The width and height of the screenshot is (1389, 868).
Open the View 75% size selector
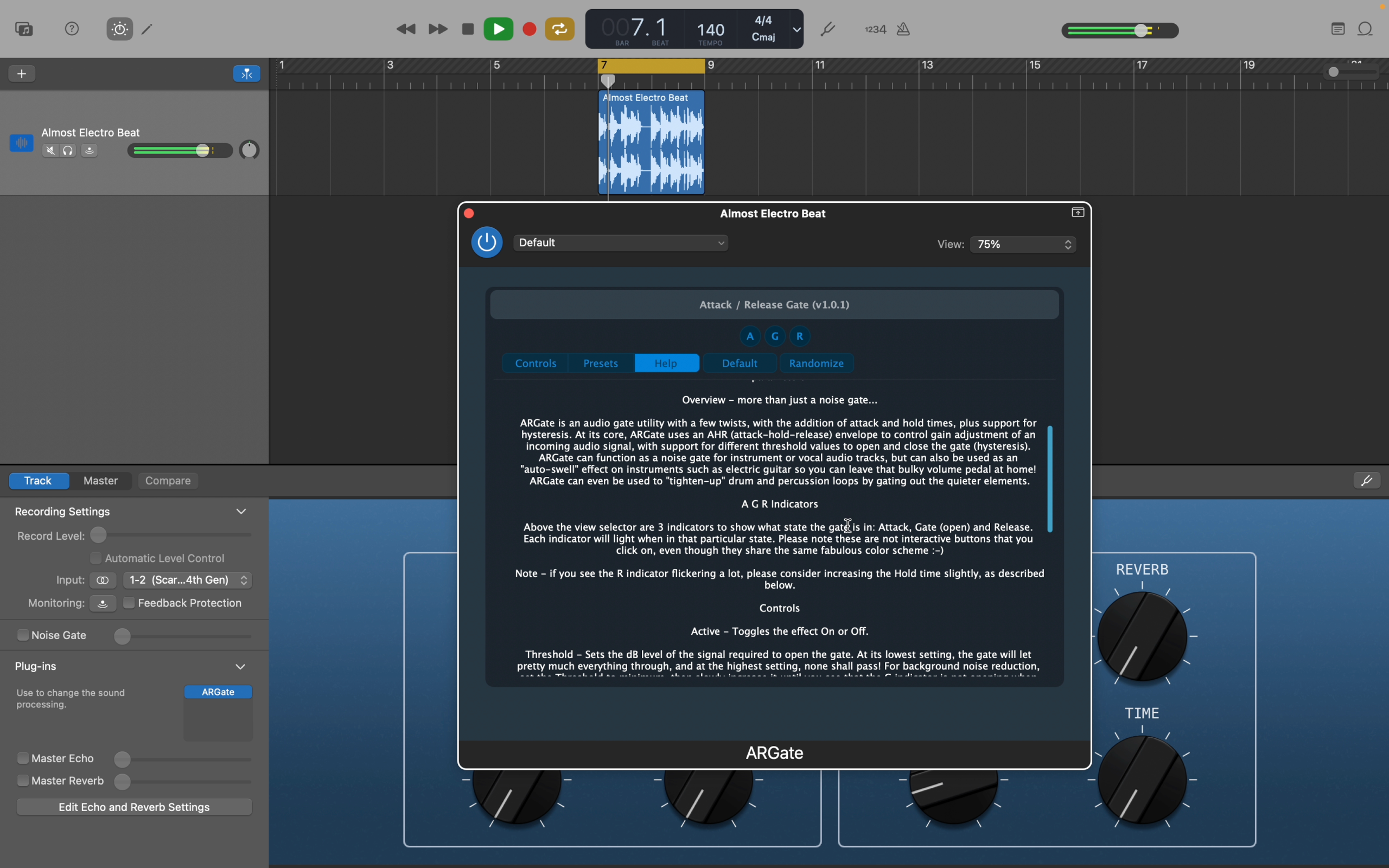(1023, 245)
